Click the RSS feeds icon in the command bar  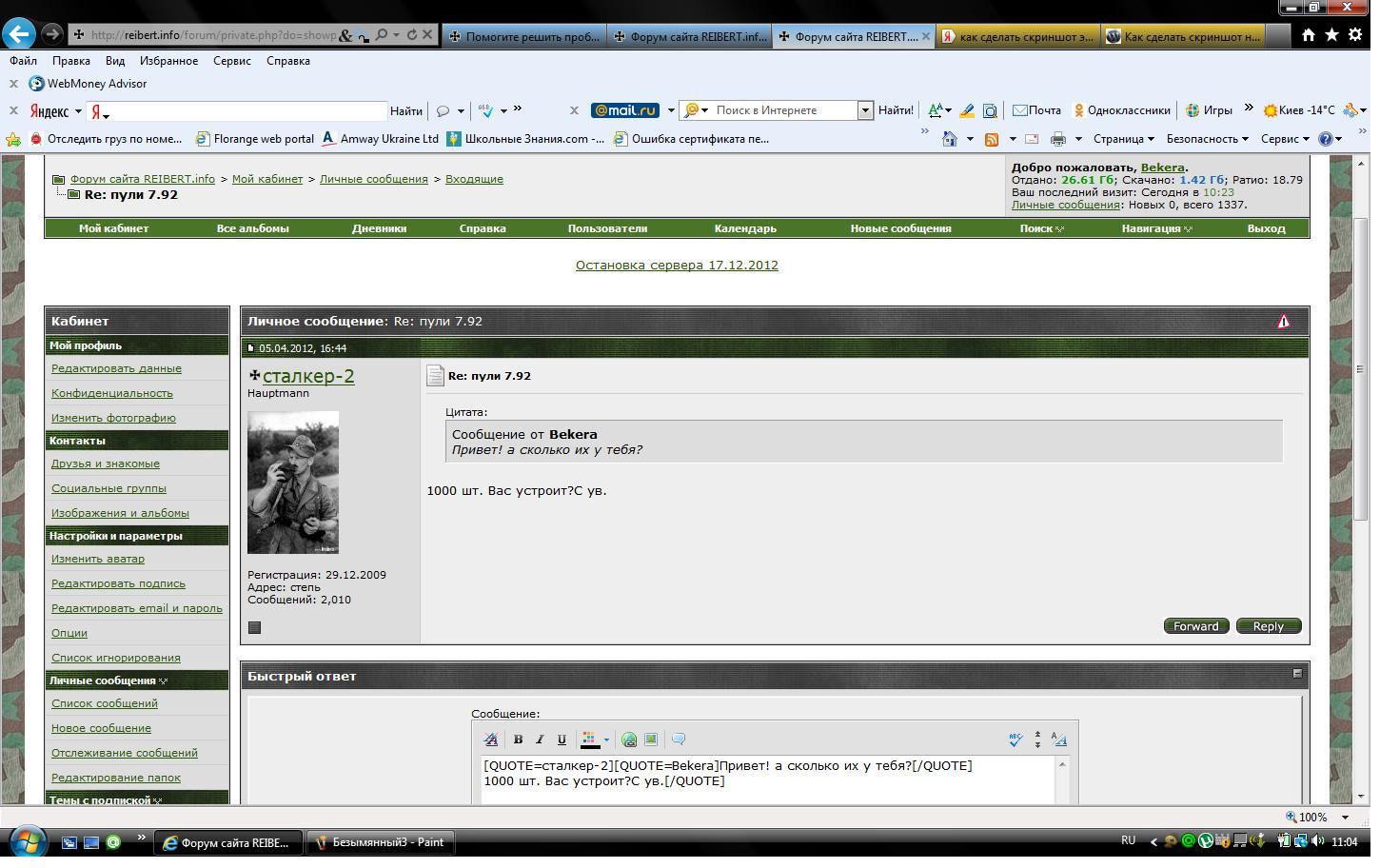[x=992, y=139]
